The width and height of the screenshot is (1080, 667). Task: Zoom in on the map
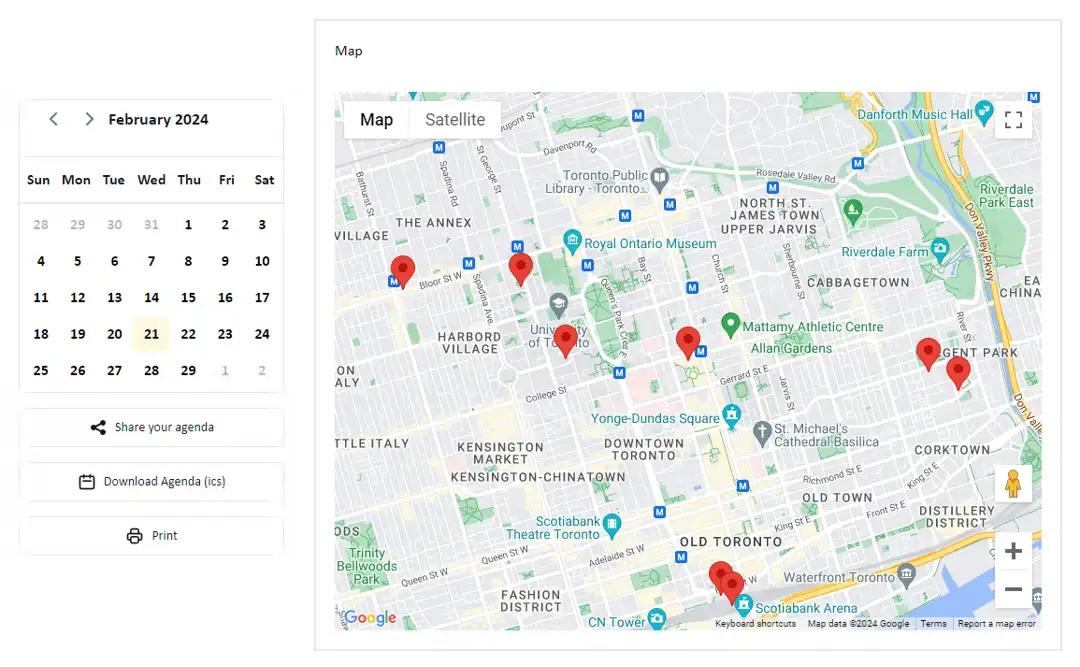click(x=1013, y=551)
